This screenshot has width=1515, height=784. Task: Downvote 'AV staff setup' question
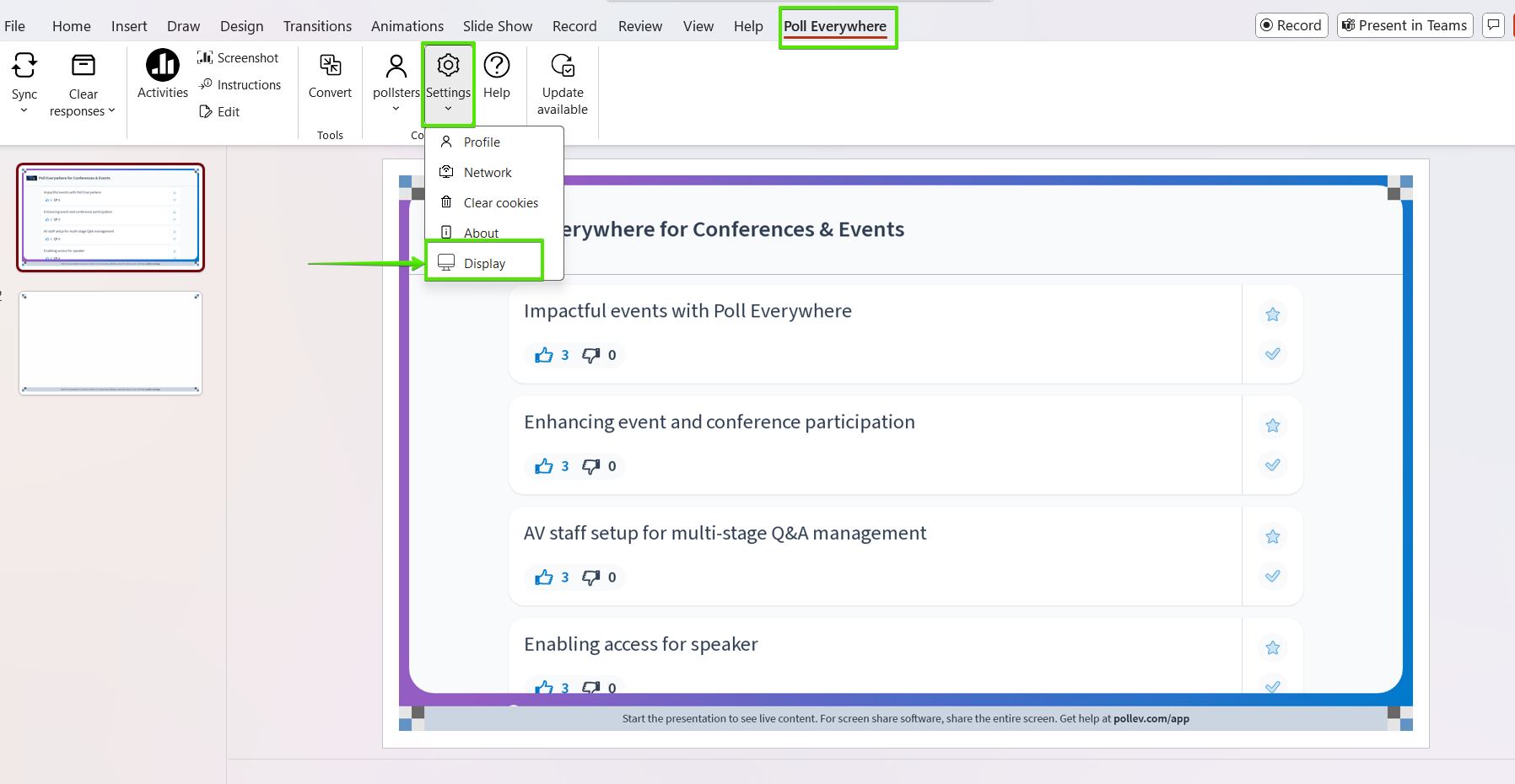coord(591,577)
